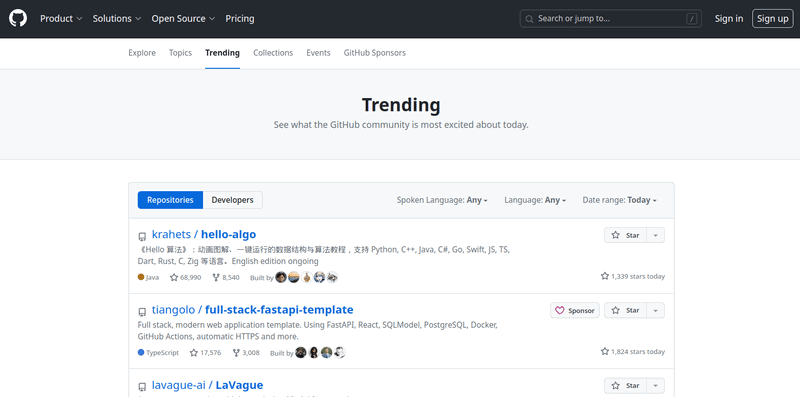Screen dimensions: 800x397
Task: Go to the Collections tab
Action: point(273,53)
